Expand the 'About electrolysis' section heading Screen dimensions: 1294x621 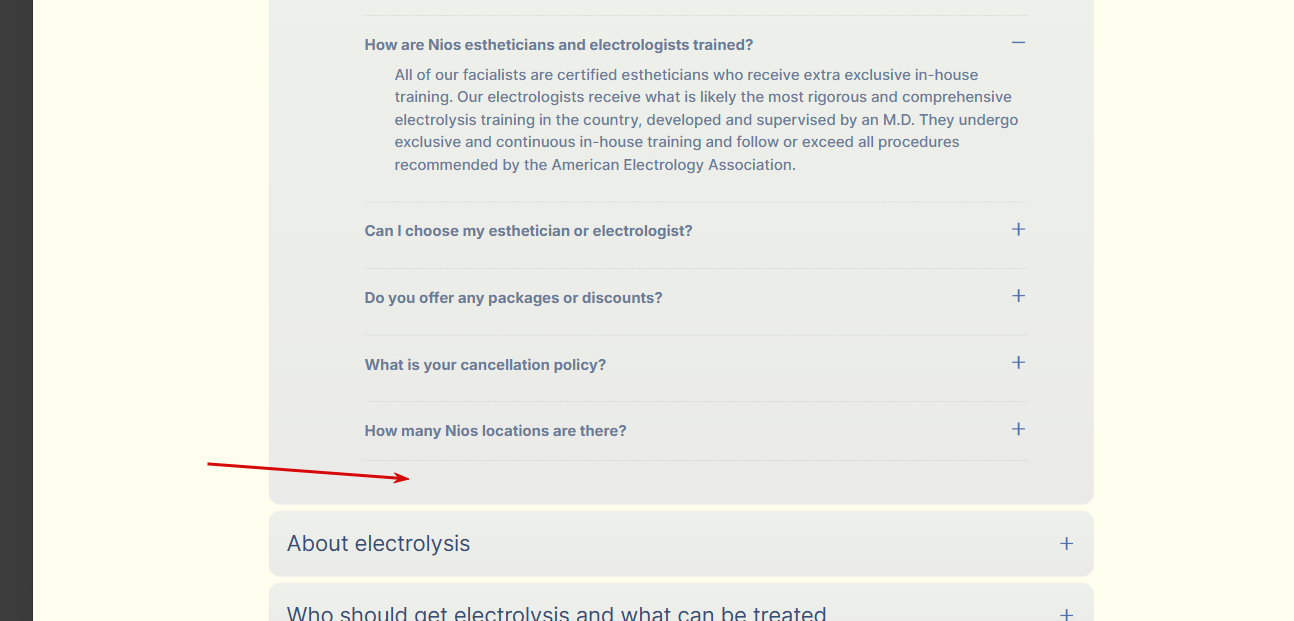coord(378,544)
